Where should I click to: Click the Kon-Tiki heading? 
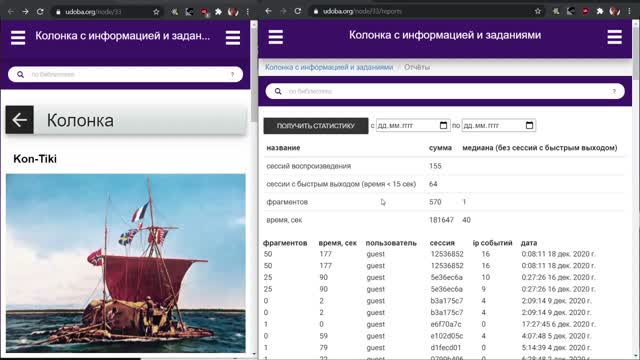coord(35,159)
